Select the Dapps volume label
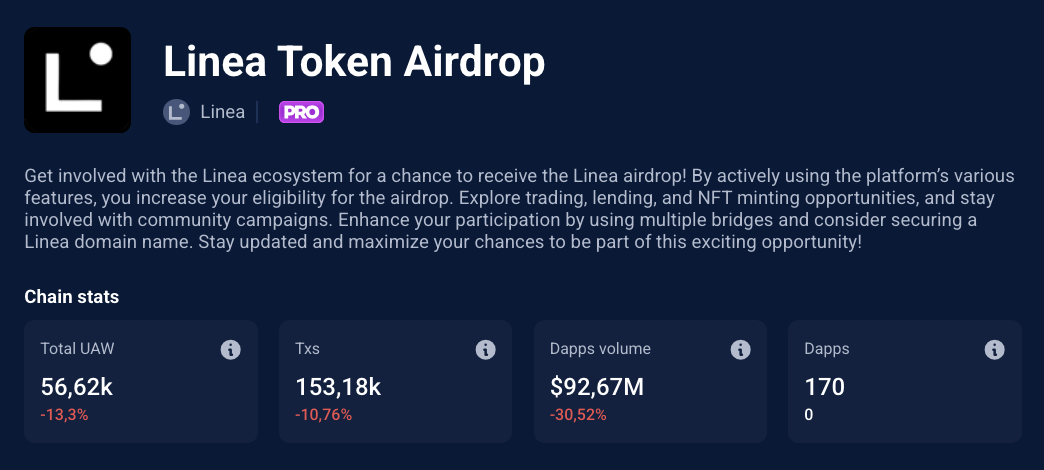1044x470 pixels. (x=600, y=349)
